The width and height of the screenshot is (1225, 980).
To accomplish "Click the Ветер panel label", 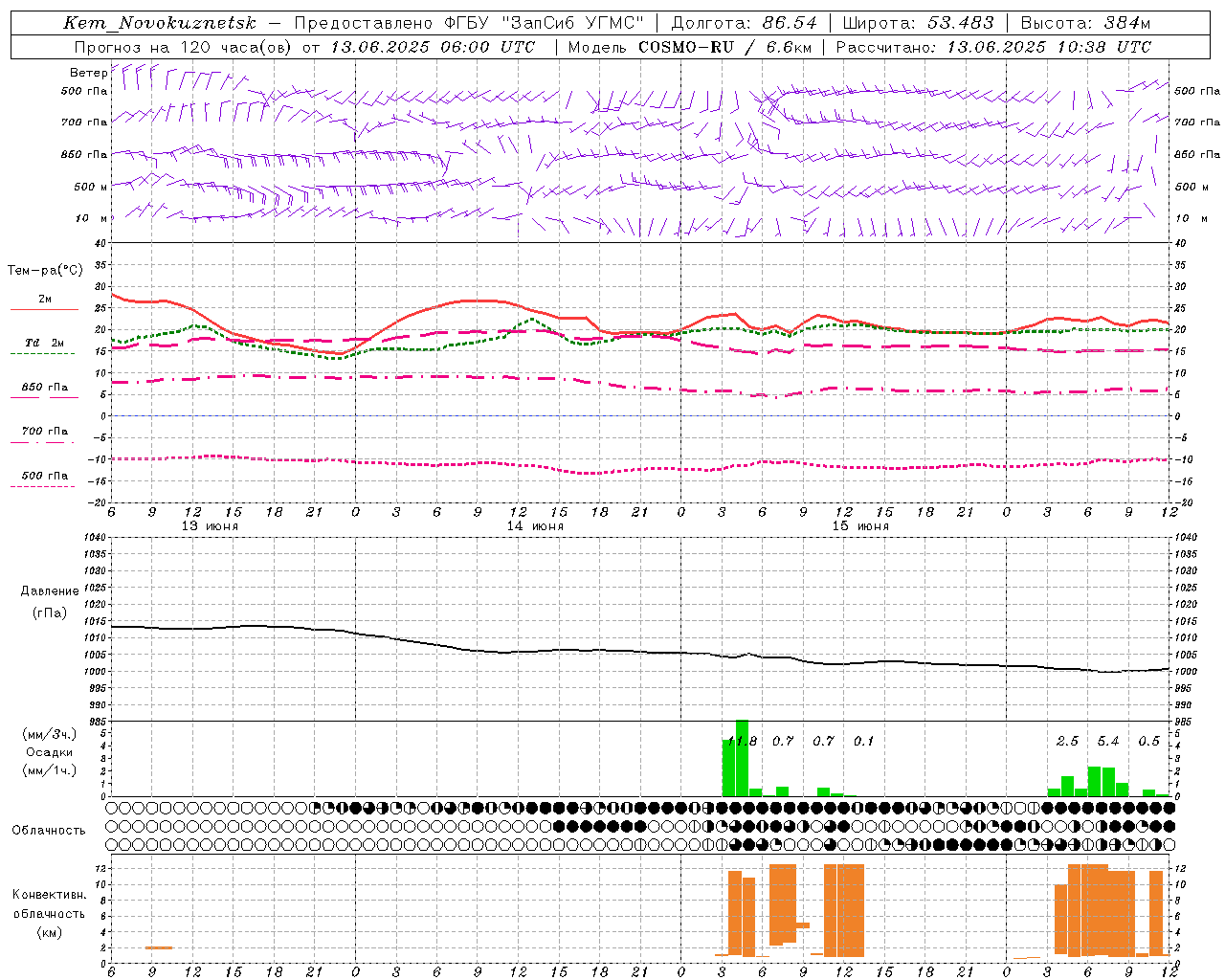I will coord(88,73).
